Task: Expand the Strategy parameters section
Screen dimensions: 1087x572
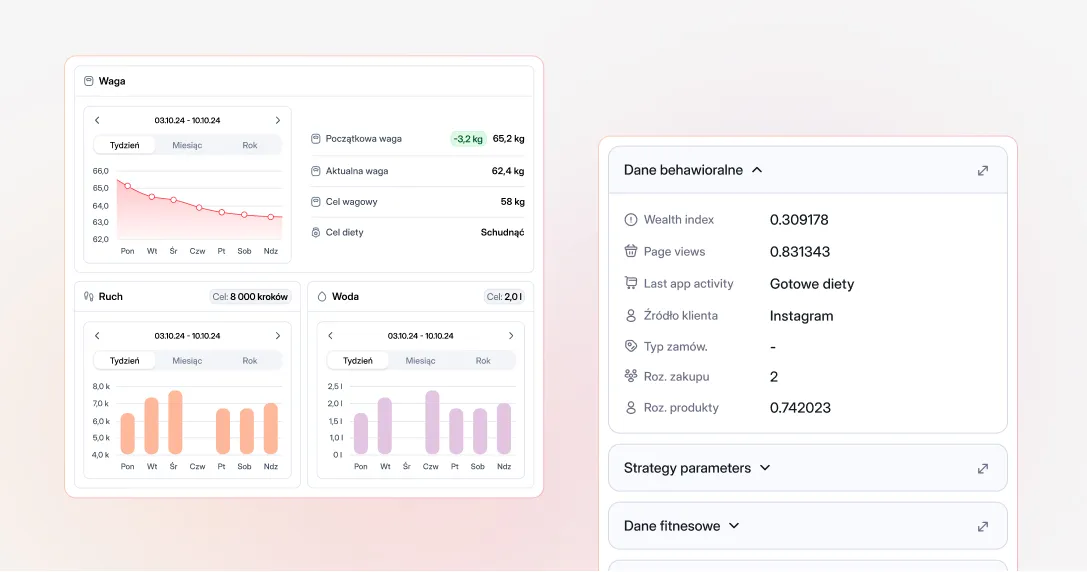Action: (x=765, y=468)
